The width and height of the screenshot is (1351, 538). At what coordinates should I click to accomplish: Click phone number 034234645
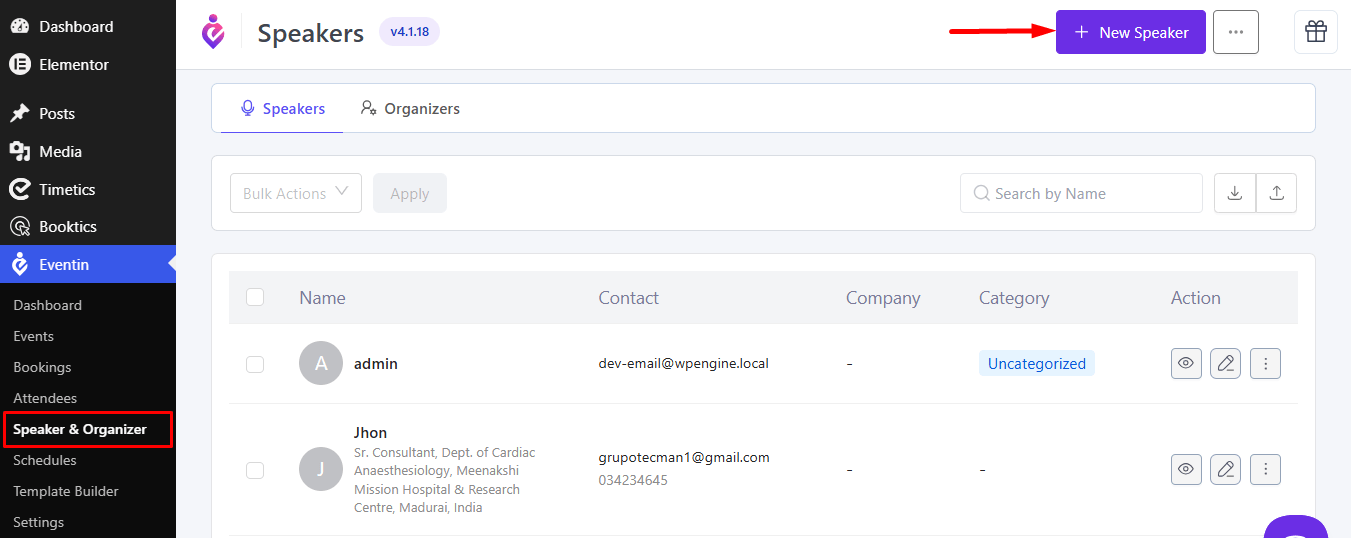[x=633, y=480]
